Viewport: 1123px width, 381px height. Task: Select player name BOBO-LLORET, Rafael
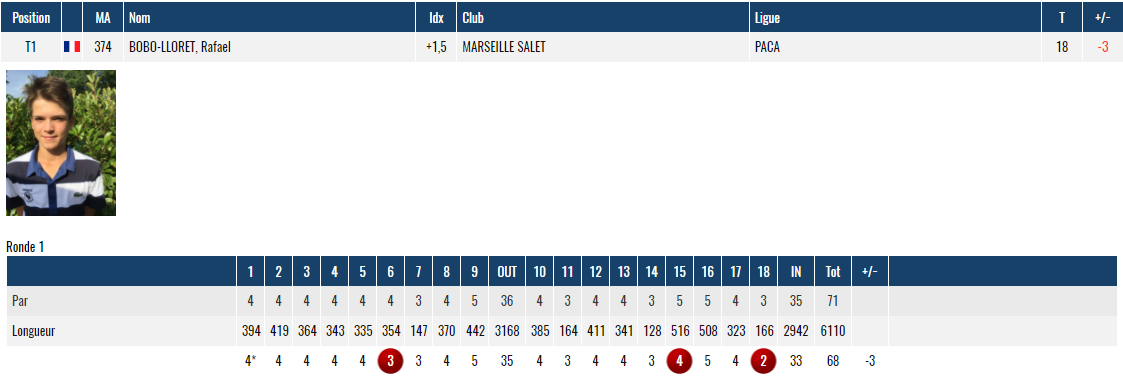pyautogui.click(x=179, y=47)
